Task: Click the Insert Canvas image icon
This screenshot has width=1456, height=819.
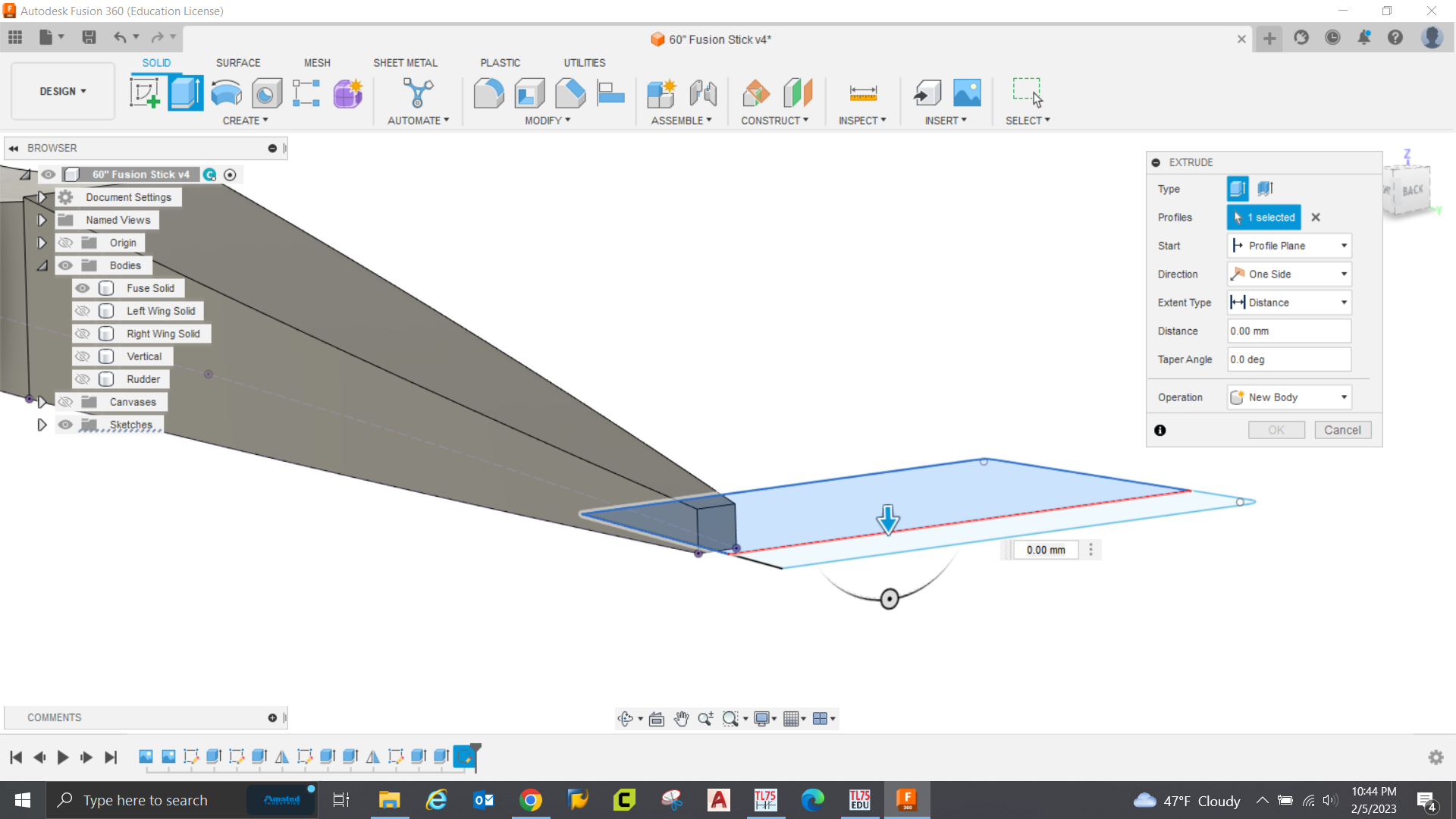Action: pyautogui.click(x=967, y=93)
